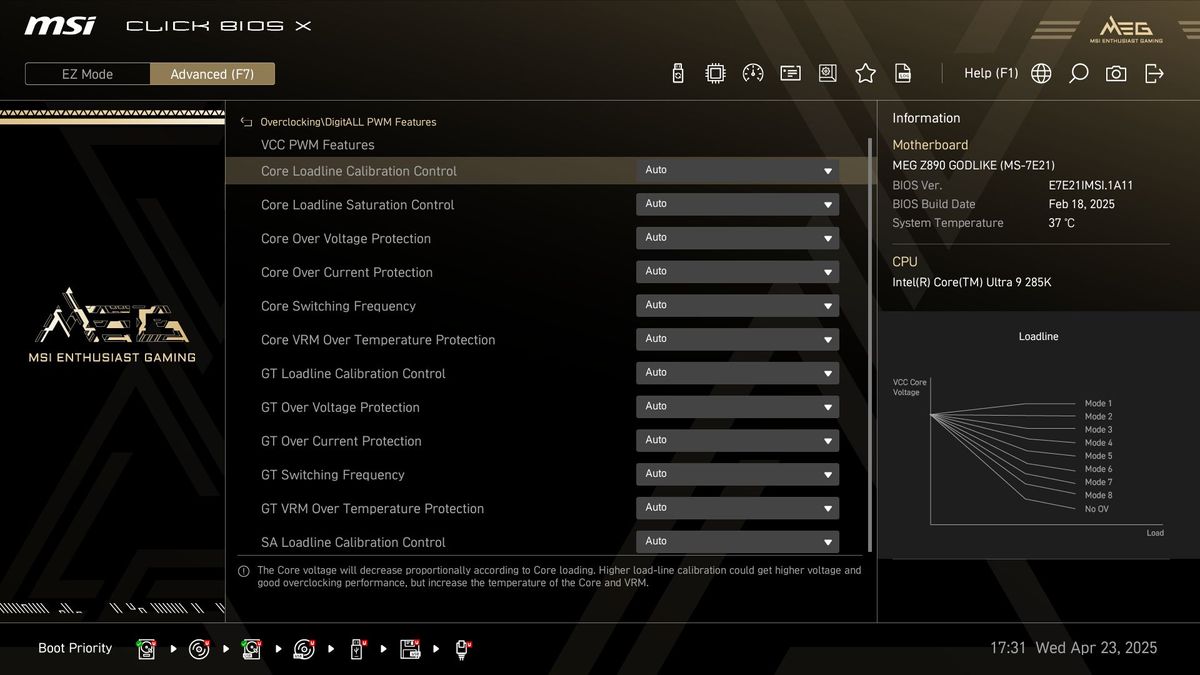
Task: Expand GT Over Voltage Protection dropdown
Action: coord(737,407)
